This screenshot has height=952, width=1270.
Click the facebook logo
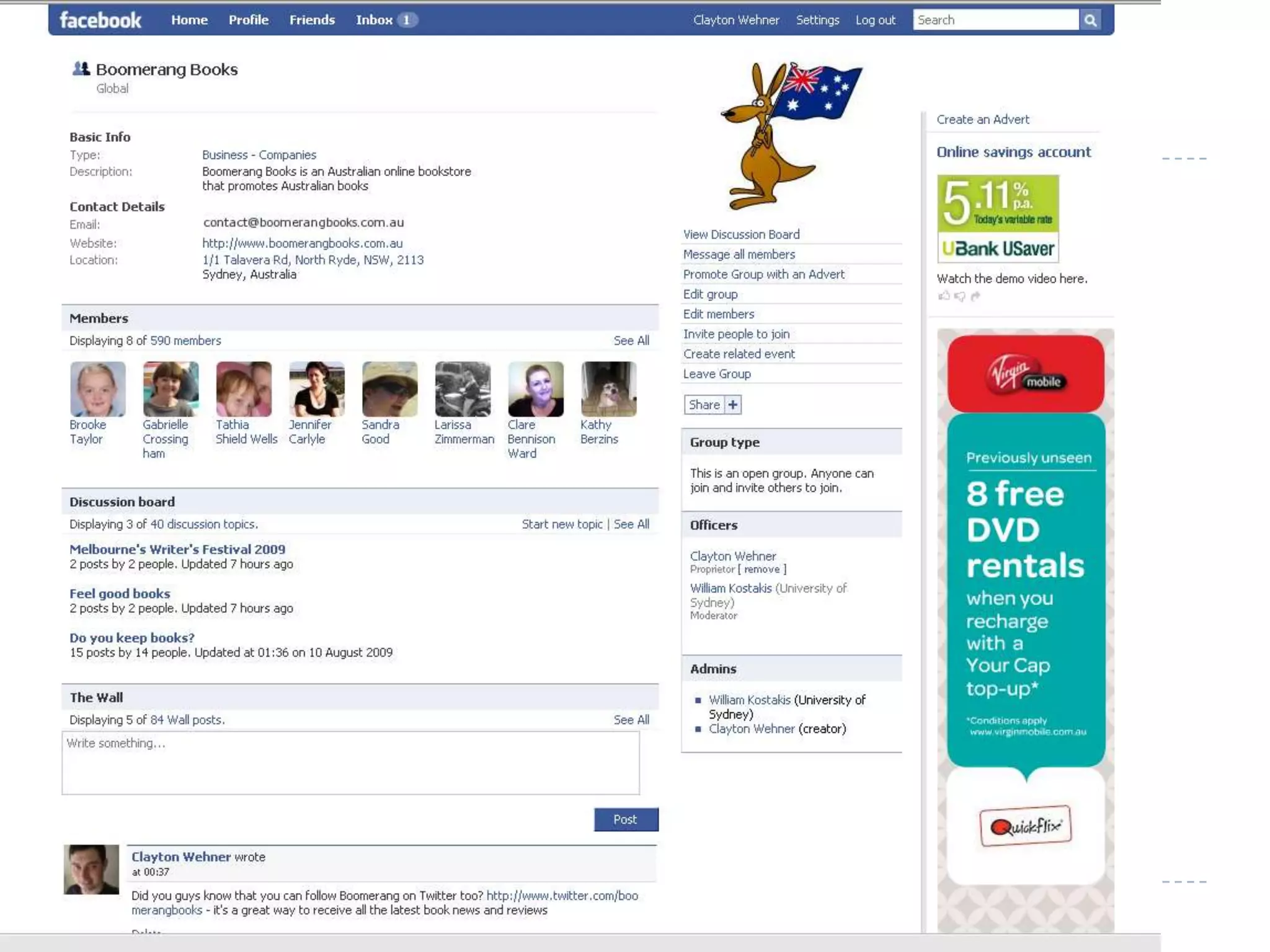point(100,20)
